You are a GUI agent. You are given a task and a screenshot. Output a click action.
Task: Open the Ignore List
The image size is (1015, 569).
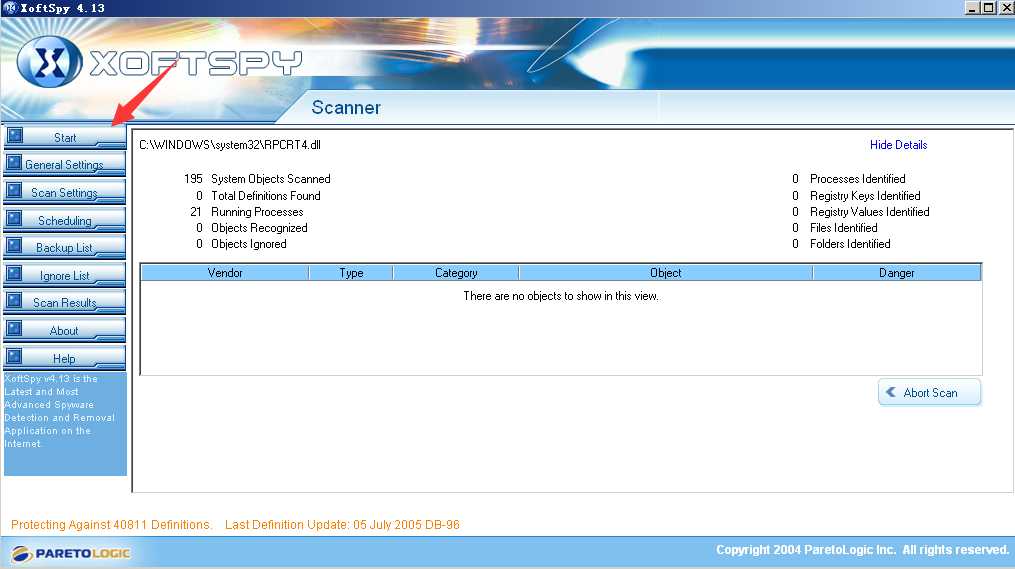65,276
